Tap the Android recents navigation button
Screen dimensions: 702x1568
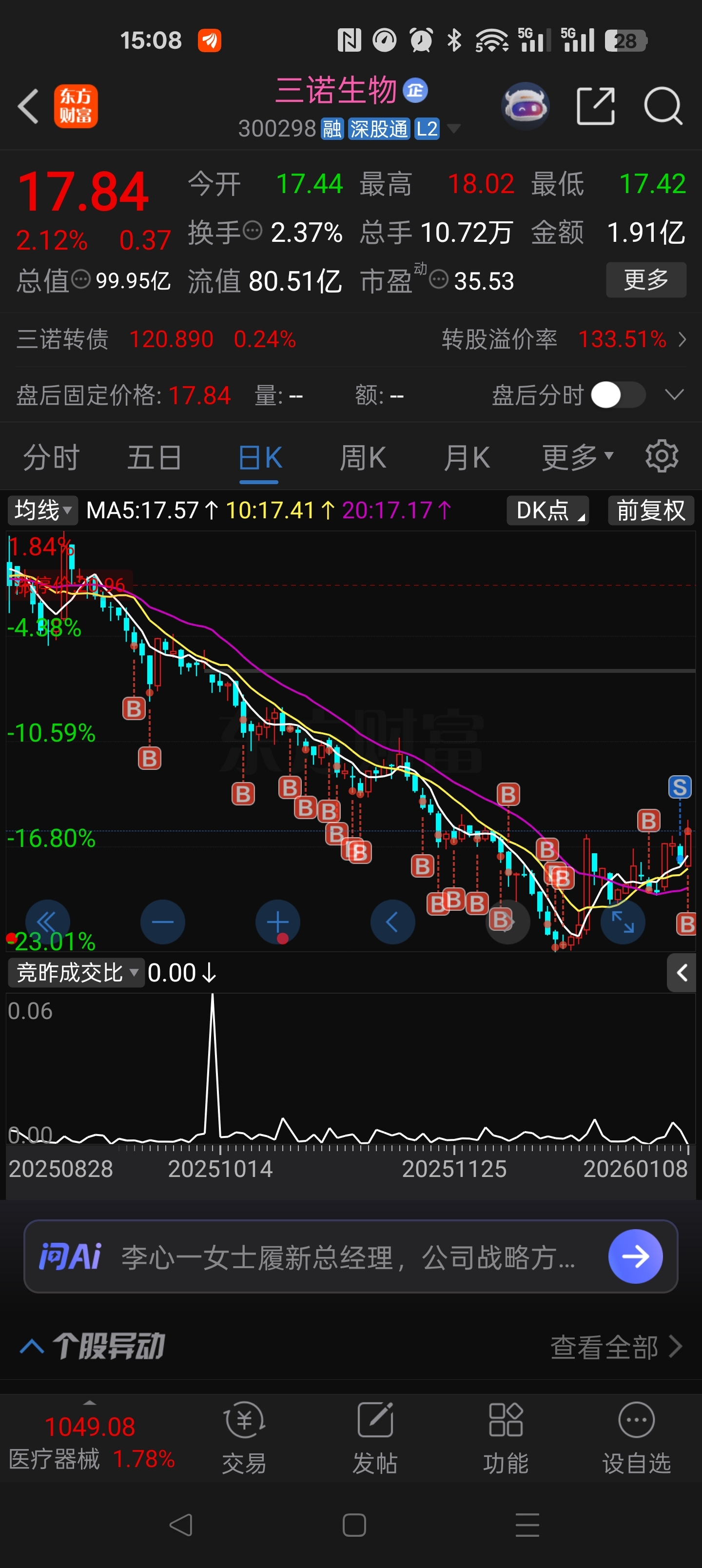tap(527, 1525)
